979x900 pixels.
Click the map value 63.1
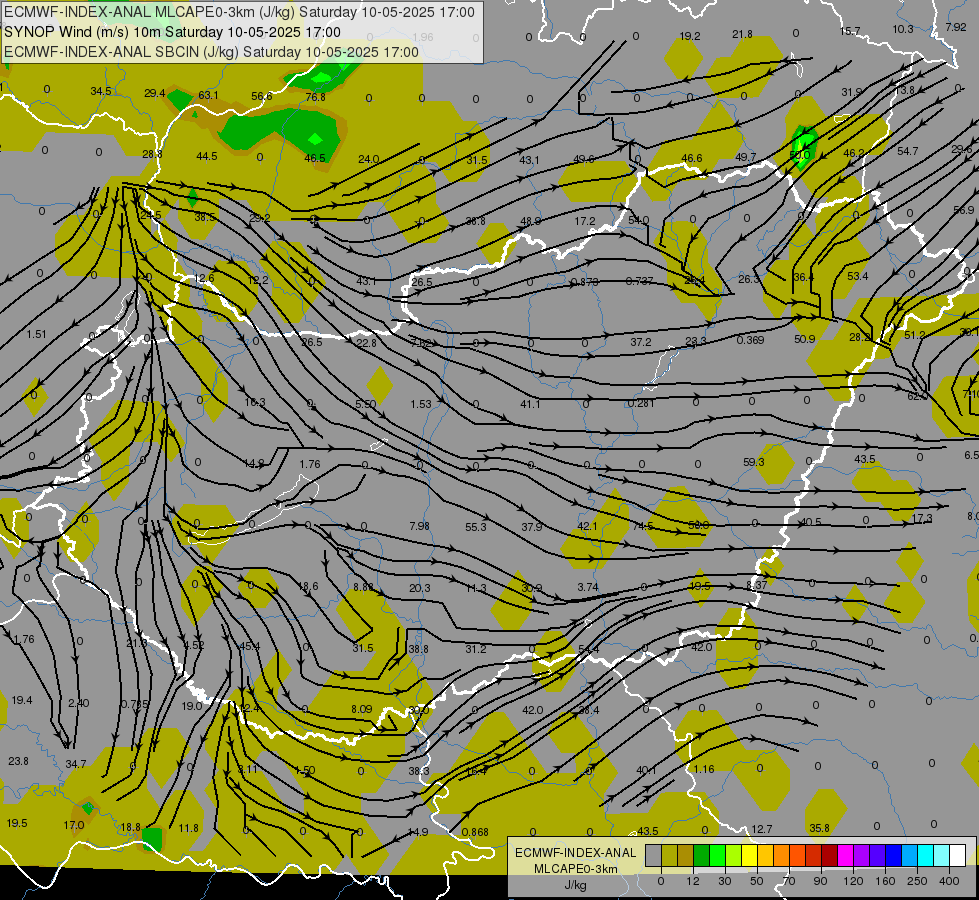click(208, 95)
